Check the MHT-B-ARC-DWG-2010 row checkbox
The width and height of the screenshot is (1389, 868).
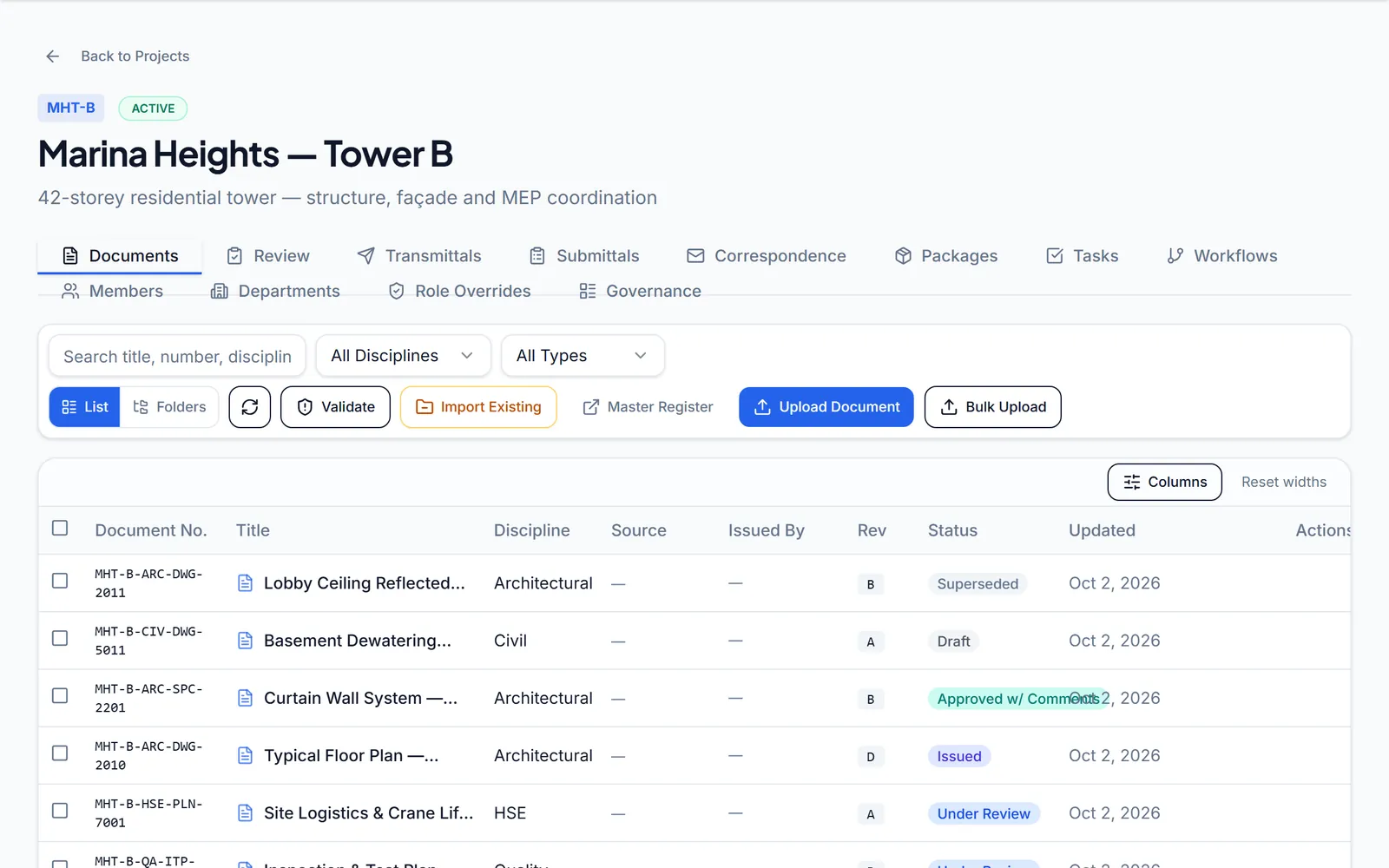[x=60, y=753]
